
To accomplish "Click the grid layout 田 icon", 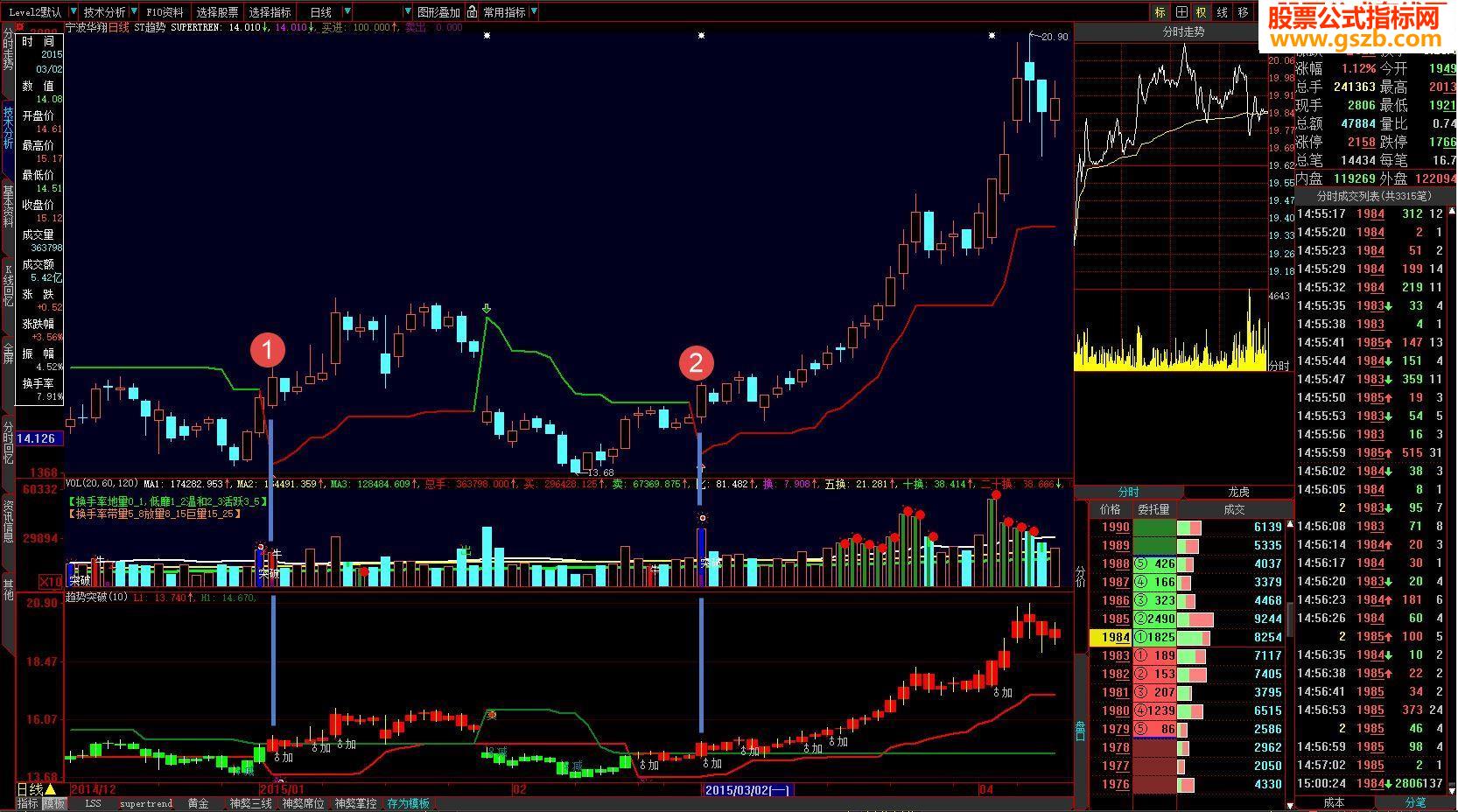I will [x=1181, y=12].
